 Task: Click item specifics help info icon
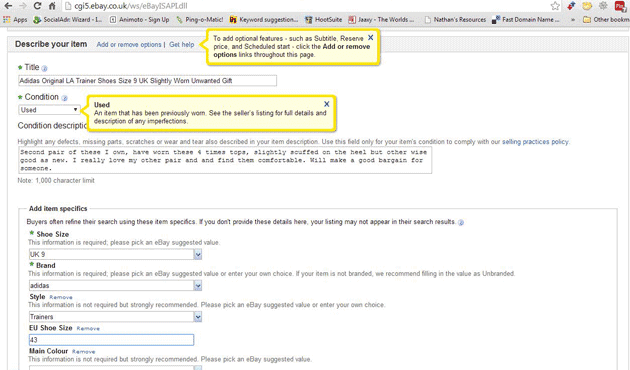(x=461, y=222)
